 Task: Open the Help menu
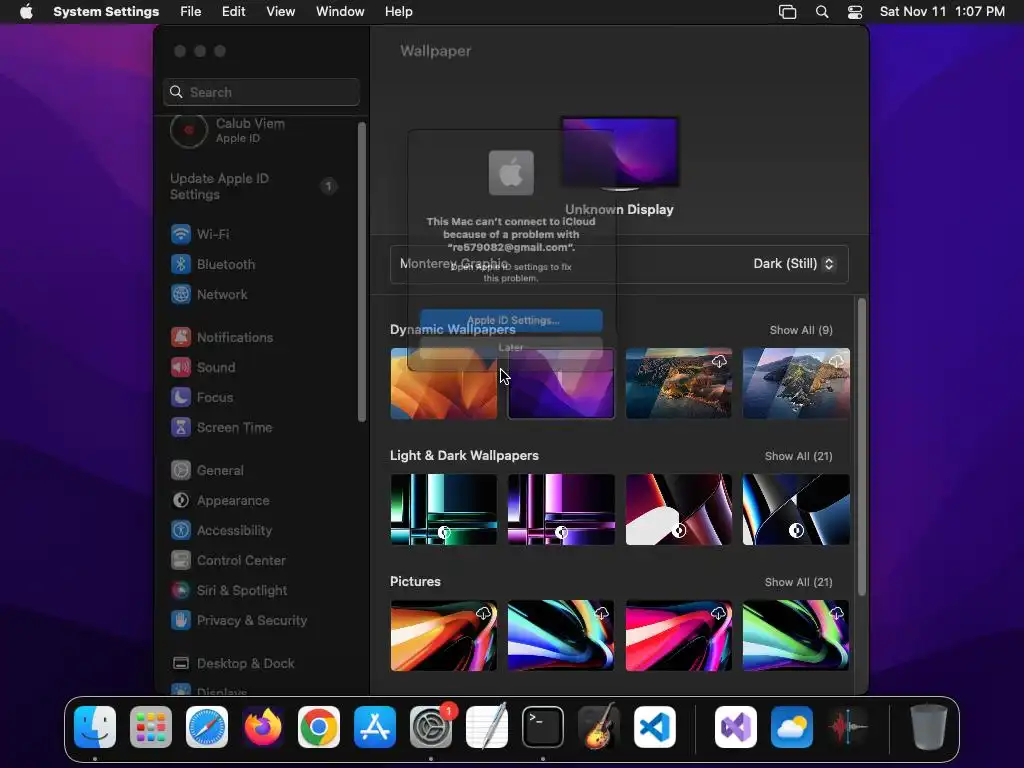tap(398, 12)
